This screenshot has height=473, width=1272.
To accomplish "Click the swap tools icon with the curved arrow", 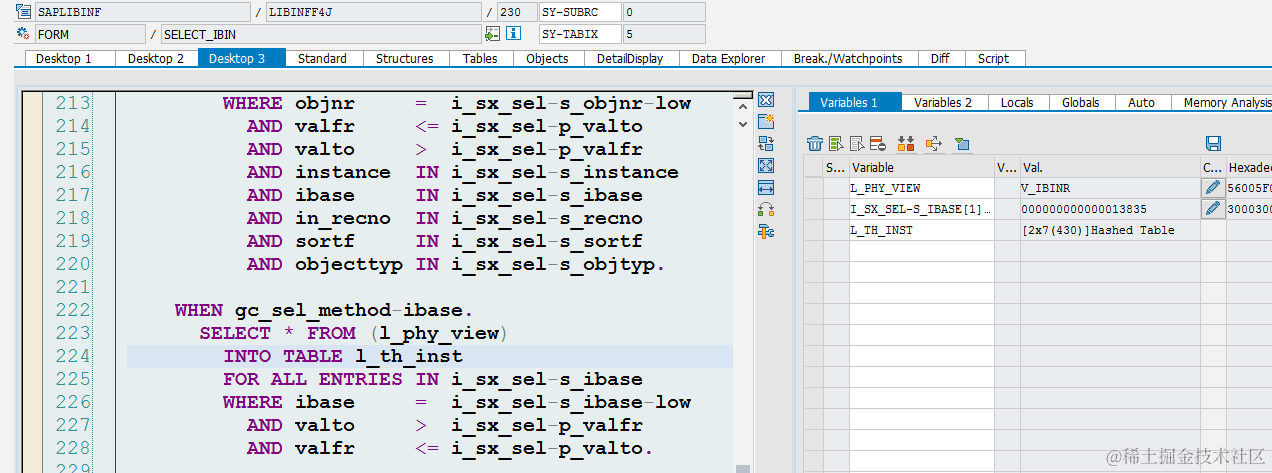I will (766, 210).
